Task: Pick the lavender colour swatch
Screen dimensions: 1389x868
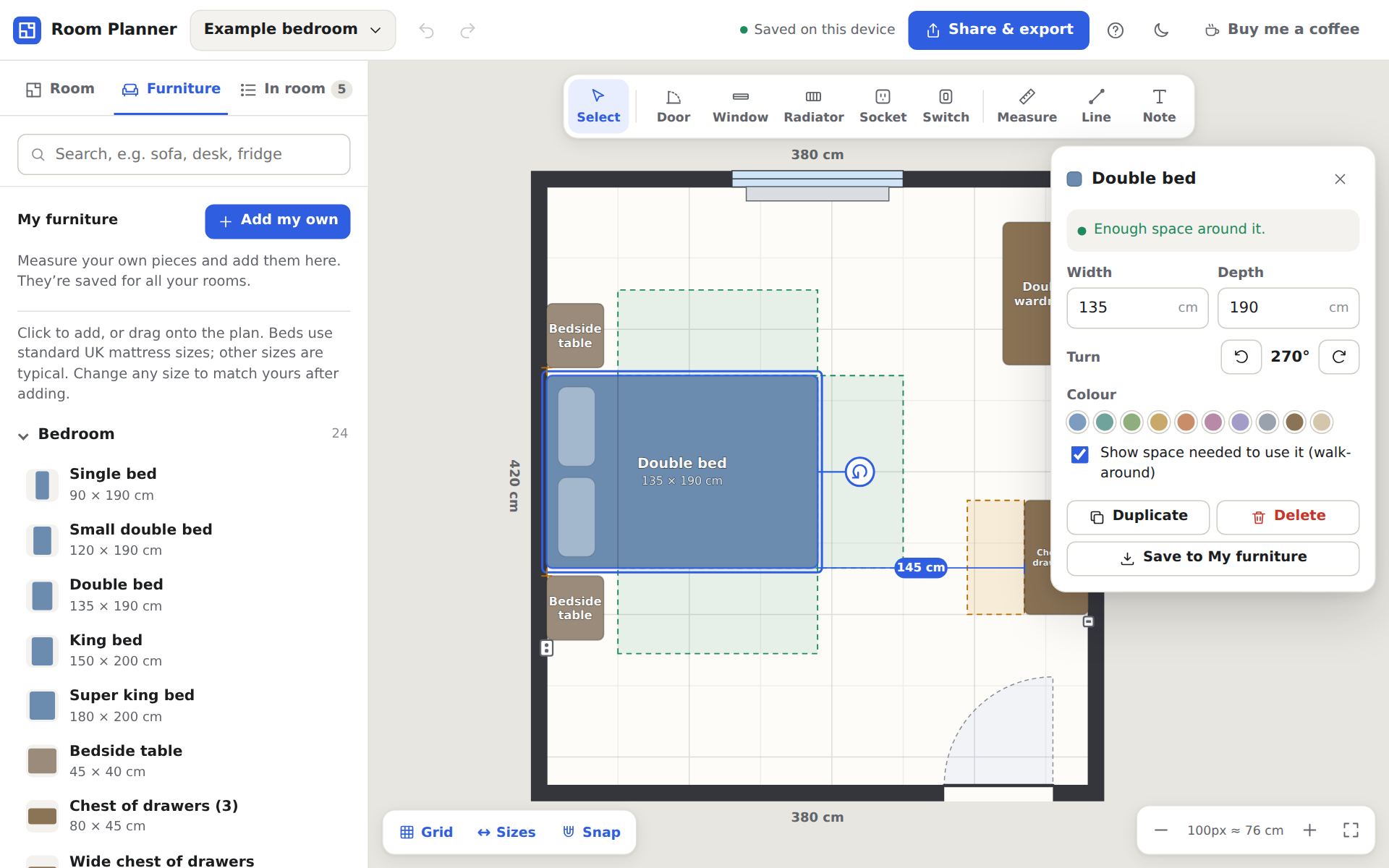Action: [1240, 422]
